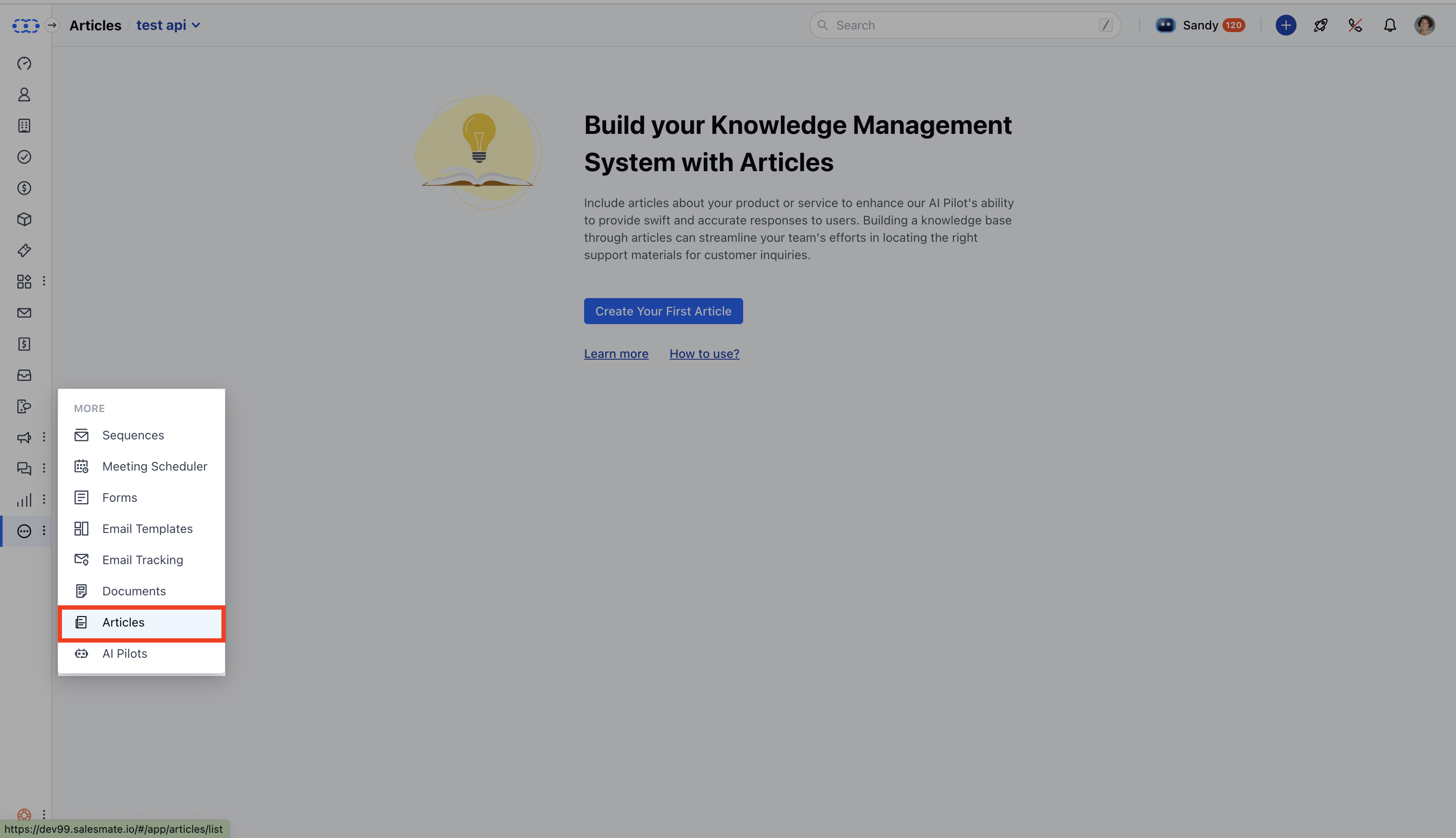
Task: Choose Email Templates menu entry
Action: 147,528
